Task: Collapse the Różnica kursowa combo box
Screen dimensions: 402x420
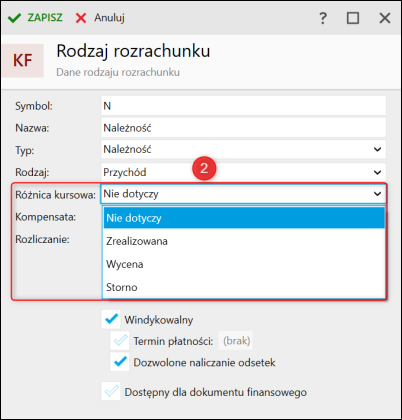Action: point(243,194)
